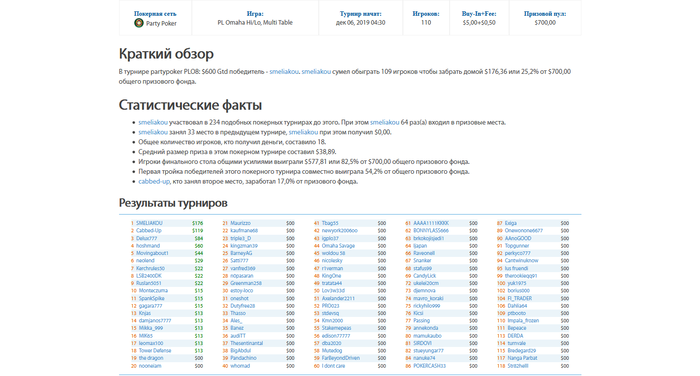Open Thasso at rank 33
700x376 pixels.
[x=238, y=313]
